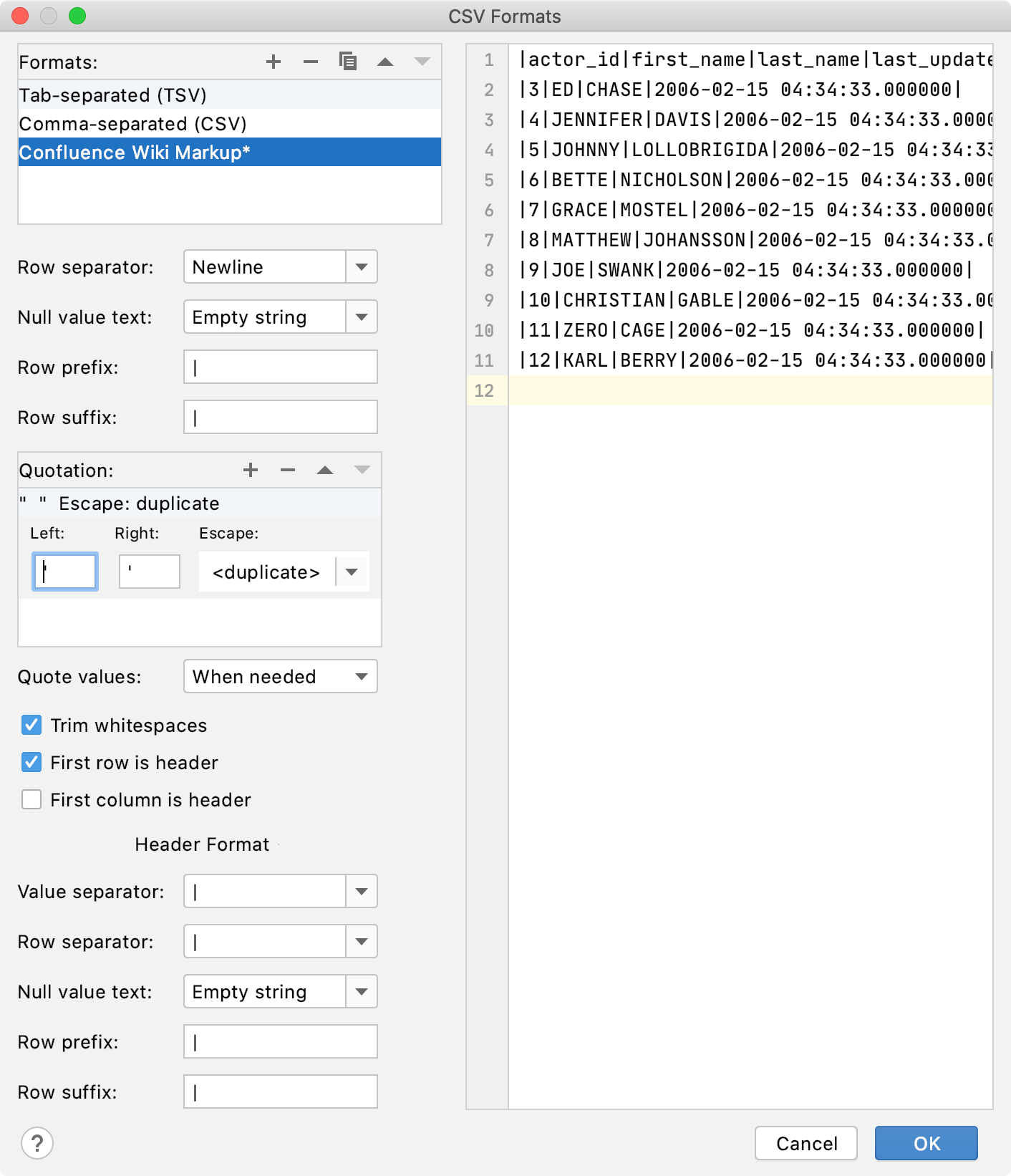Select Confluence Wiki Markup format
The width and height of the screenshot is (1011, 1176).
point(229,152)
